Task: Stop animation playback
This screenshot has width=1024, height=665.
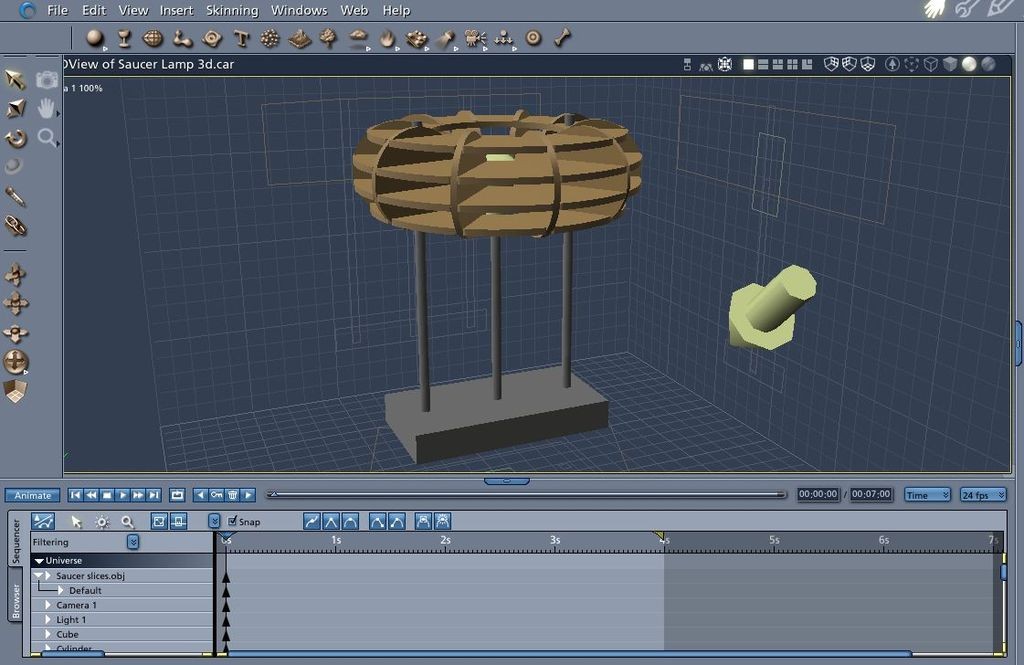Action: click(107, 495)
